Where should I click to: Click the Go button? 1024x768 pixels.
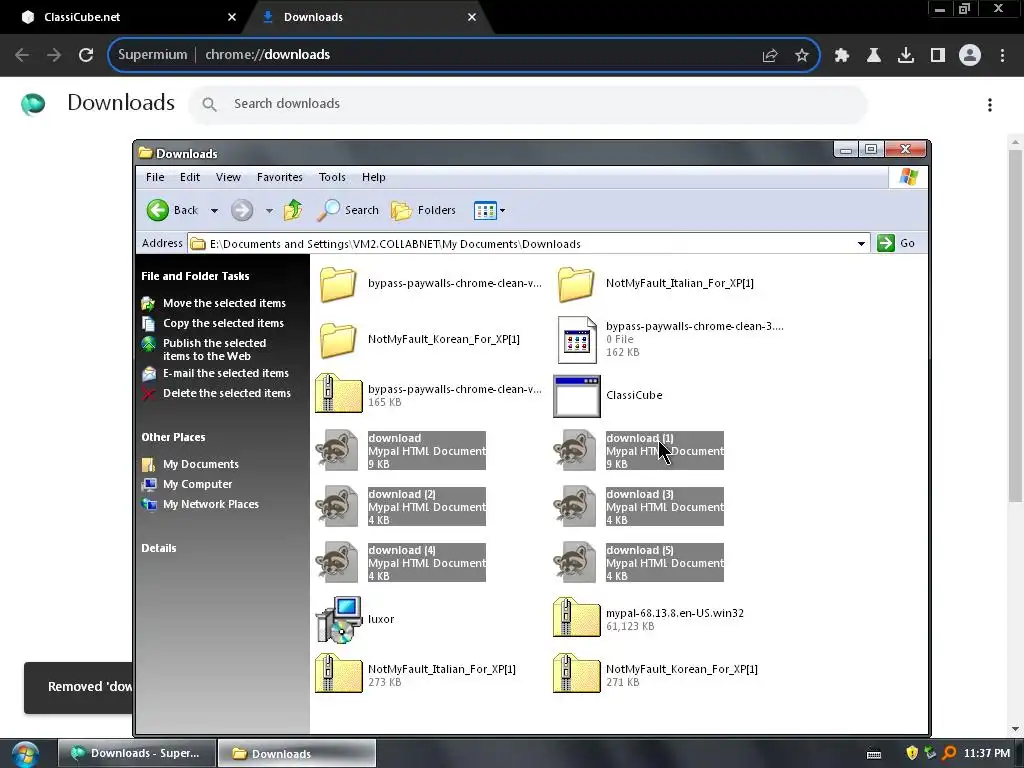click(x=896, y=243)
